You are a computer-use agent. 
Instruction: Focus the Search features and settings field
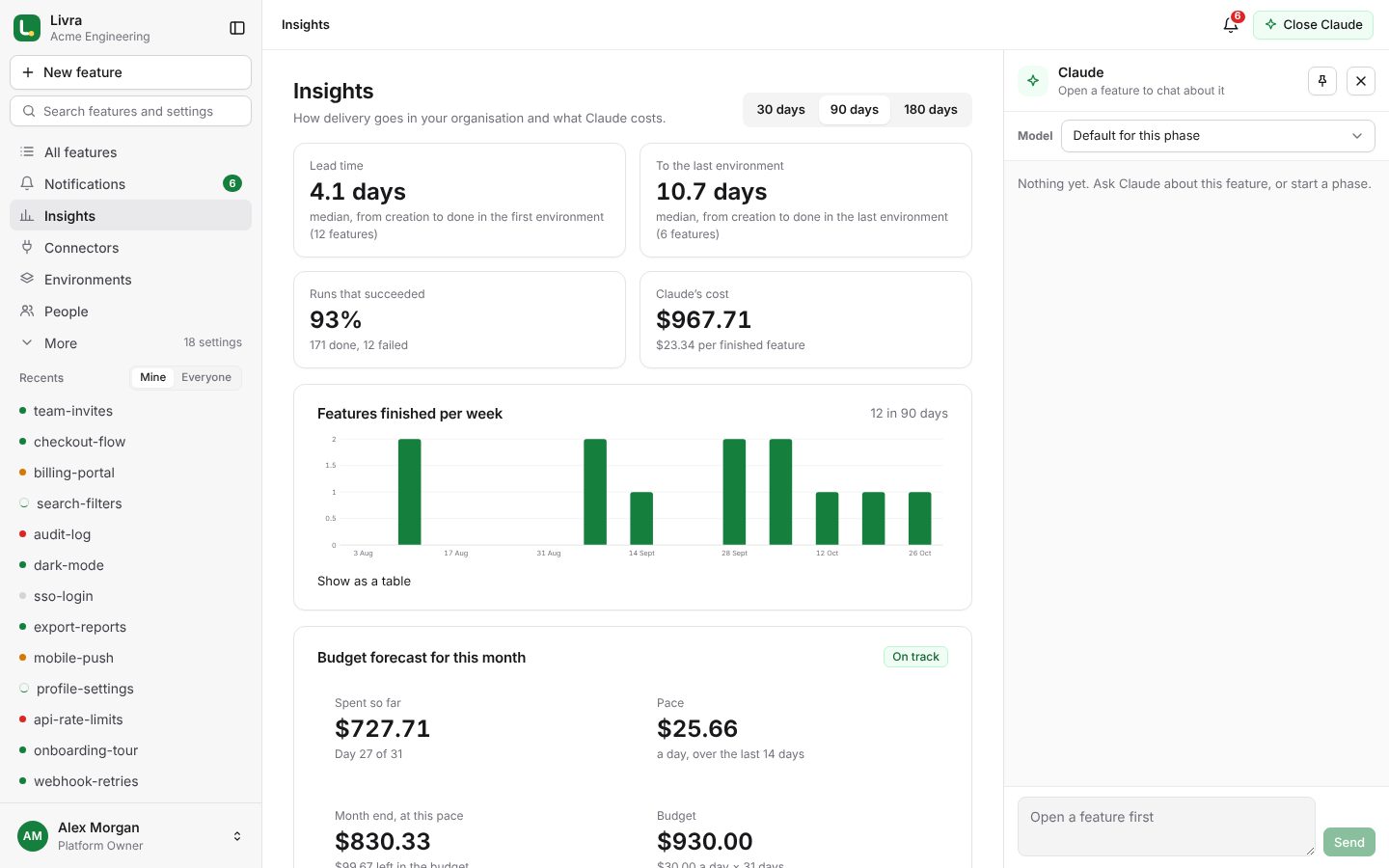[130, 111]
